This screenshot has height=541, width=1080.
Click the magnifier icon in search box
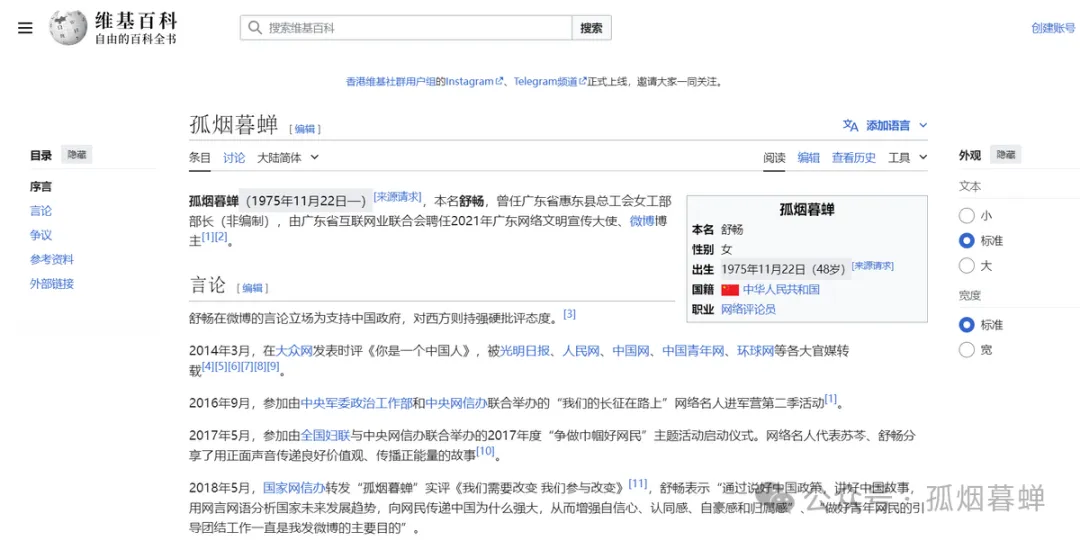tap(255, 28)
